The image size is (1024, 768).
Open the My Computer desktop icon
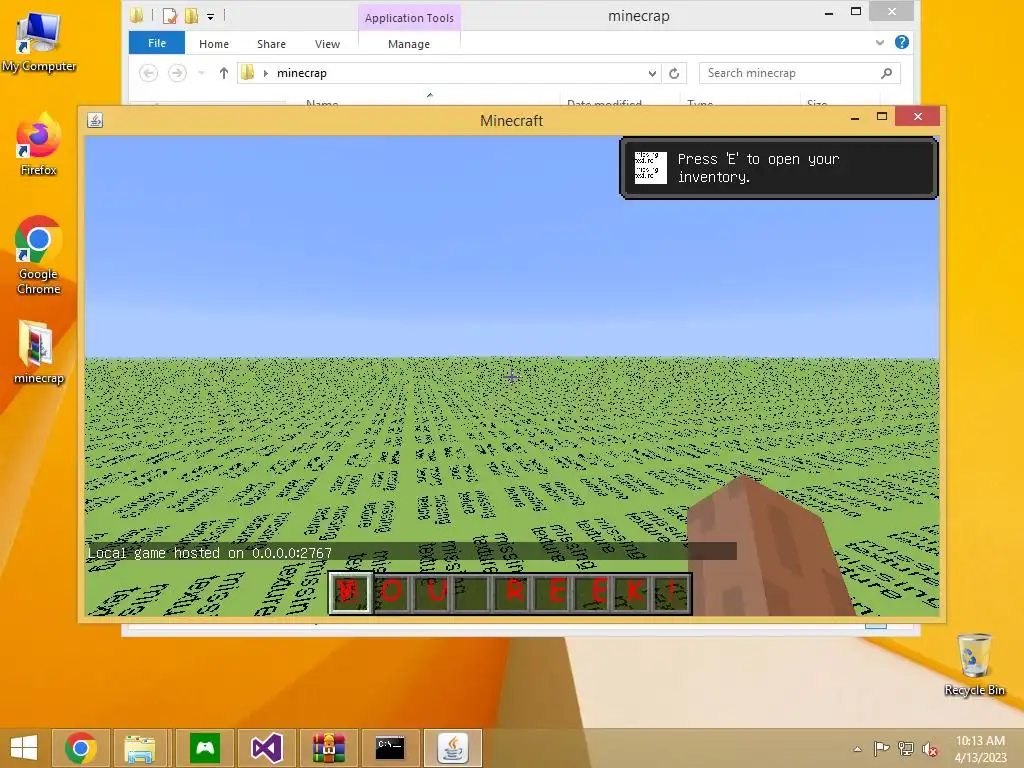pyautogui.click(x=39, y=42)
